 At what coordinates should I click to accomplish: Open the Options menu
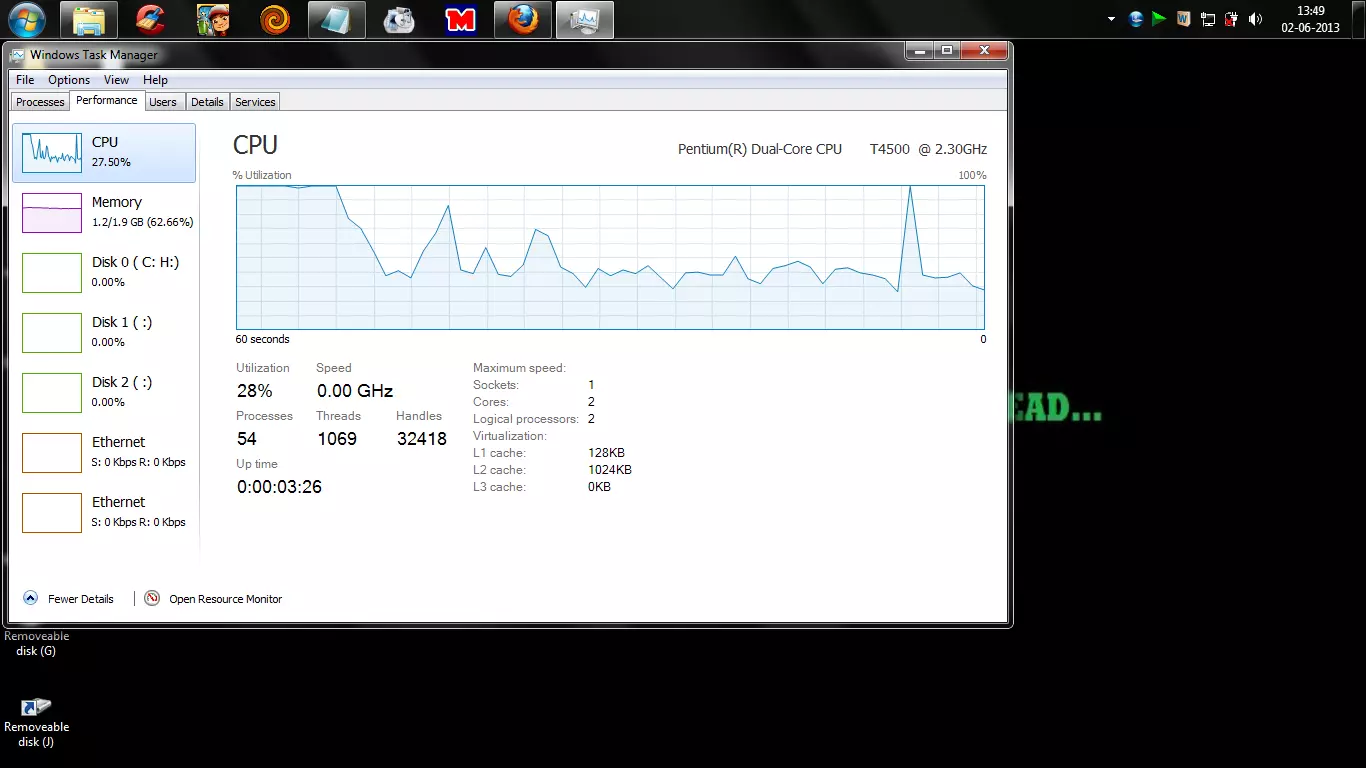[69, 80]
